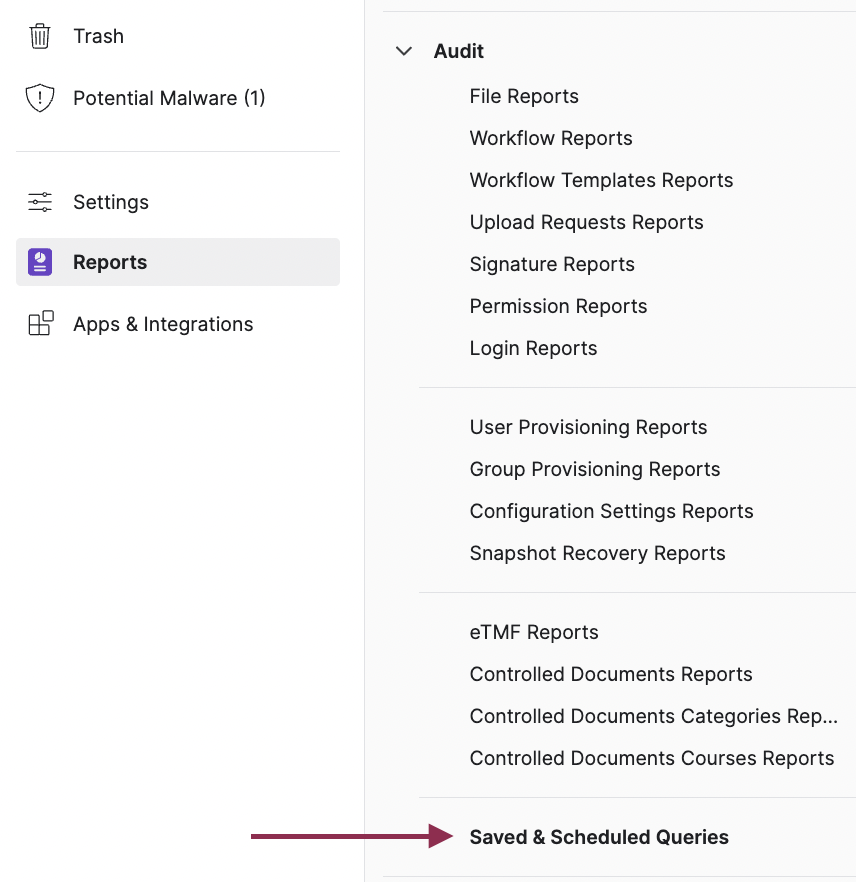Select Workflow Reports
The width and height of the screenshot is (856, 882).
(551, 138)
